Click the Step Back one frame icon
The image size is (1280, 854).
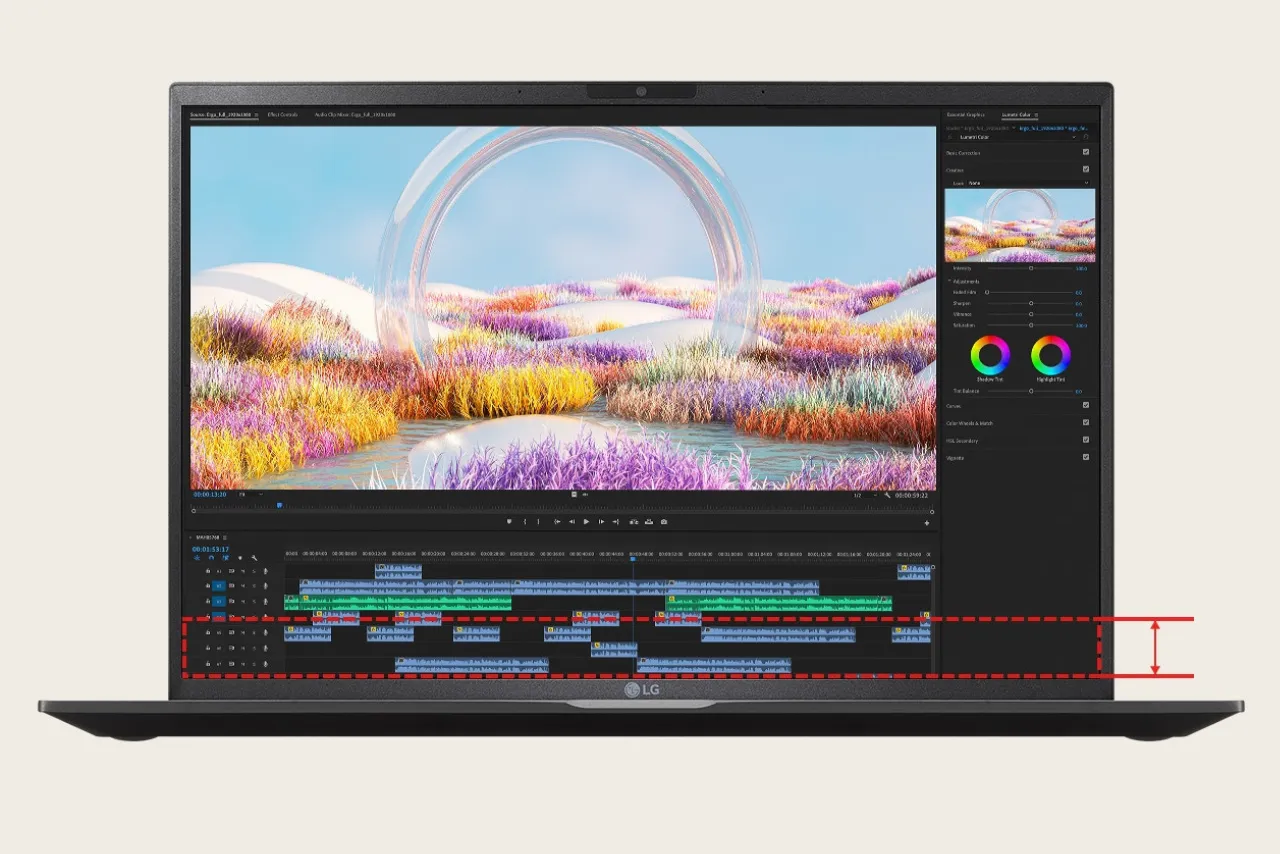[572, 522]
